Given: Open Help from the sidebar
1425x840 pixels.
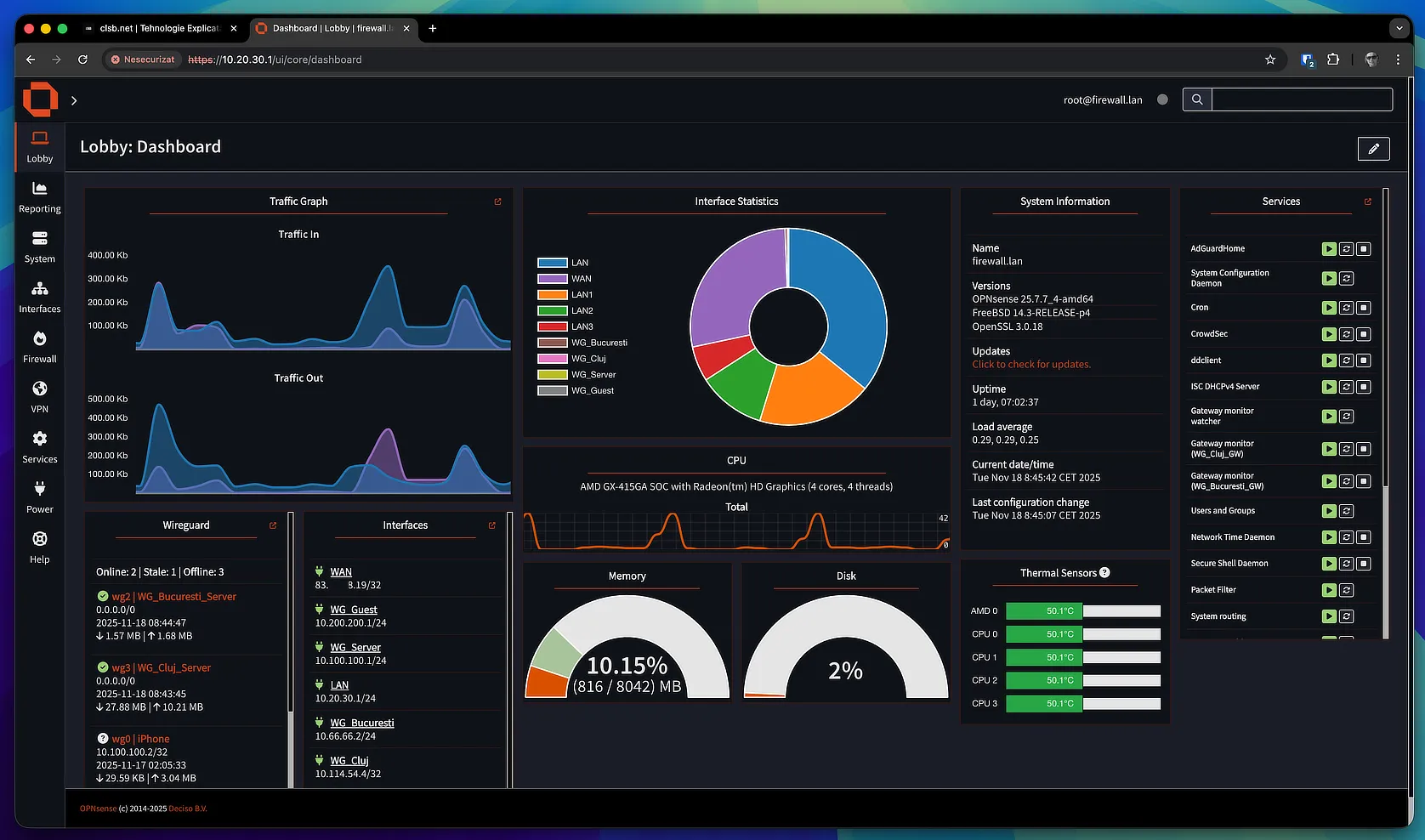Looking at the screenshot, I should 39,547.
